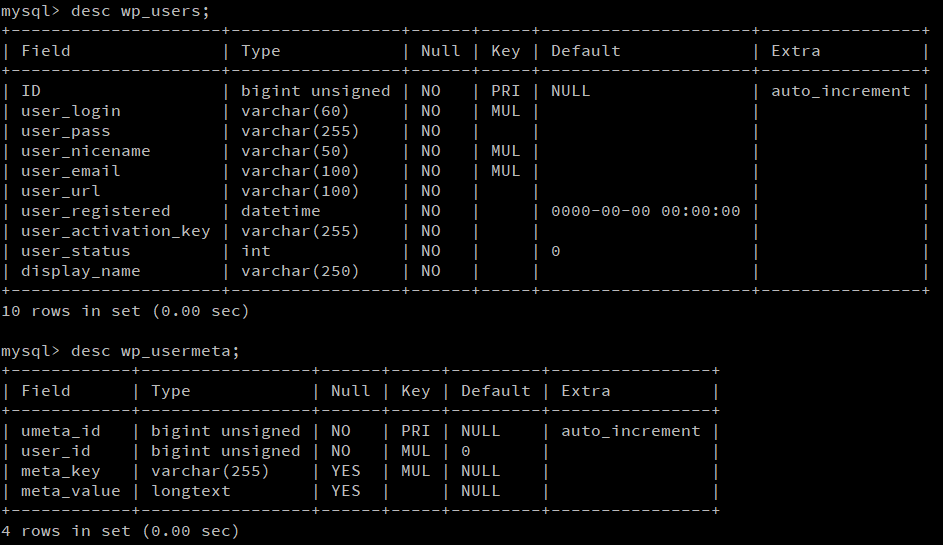Click the umeta_id field name
Screen dimensions: 943x545
[x=60, y=431]
